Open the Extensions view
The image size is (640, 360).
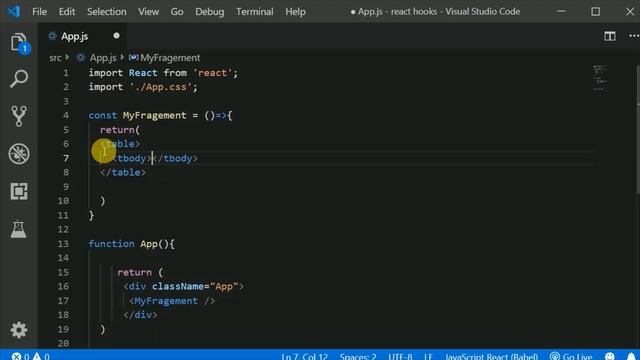(x=19, y=191)
